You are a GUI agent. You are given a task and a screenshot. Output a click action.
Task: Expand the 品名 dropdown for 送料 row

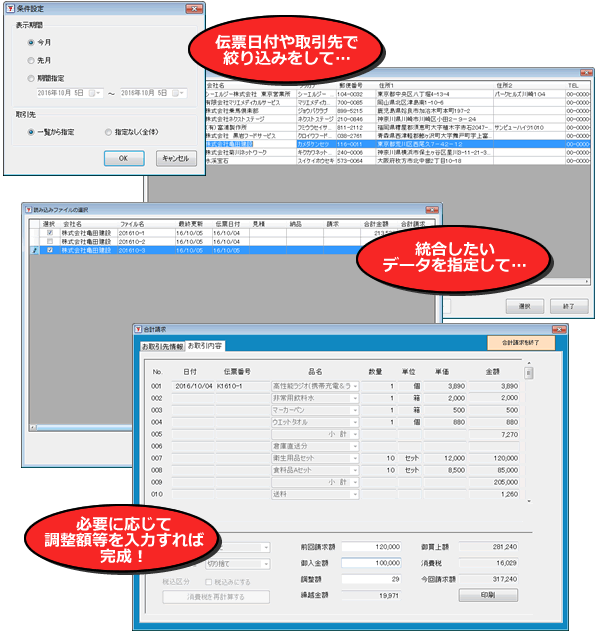point(355,495)
